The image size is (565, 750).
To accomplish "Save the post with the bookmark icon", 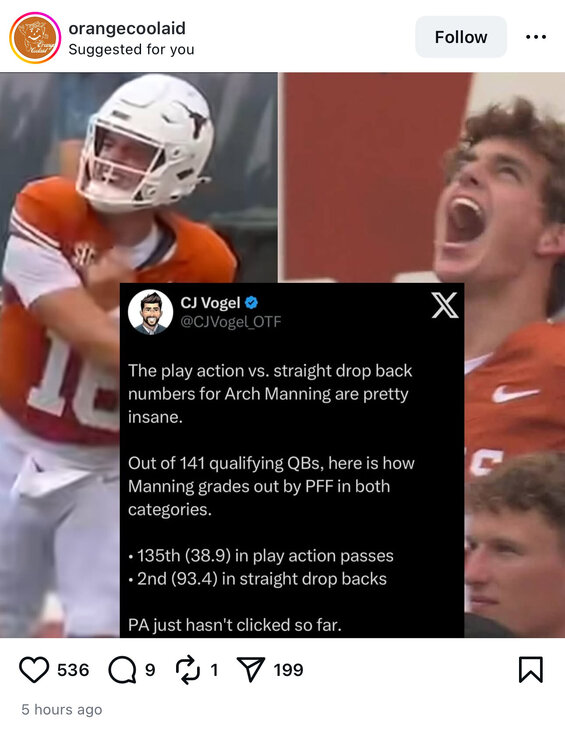I will 531,670.
